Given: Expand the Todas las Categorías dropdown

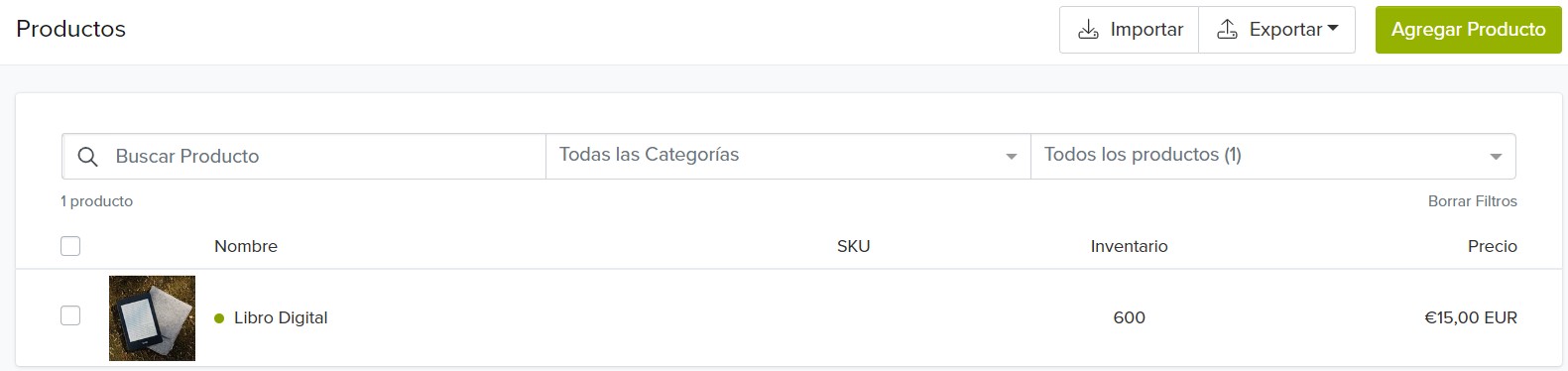Looking at the screenshot, I should pyautogui.click(x=788, y=156).
